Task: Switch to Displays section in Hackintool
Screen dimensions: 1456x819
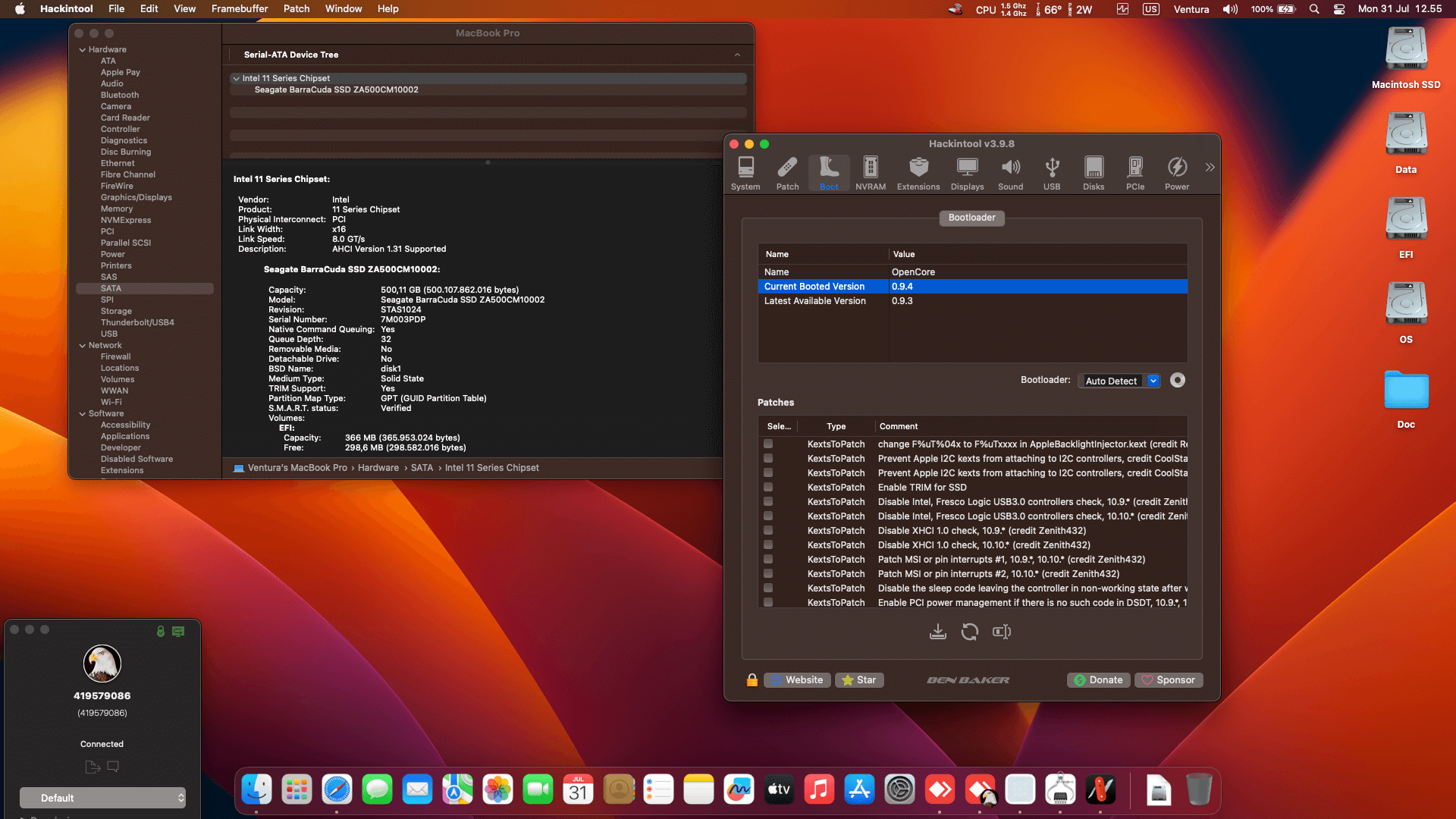Action: pyautogui.click(x=967, y=173)
